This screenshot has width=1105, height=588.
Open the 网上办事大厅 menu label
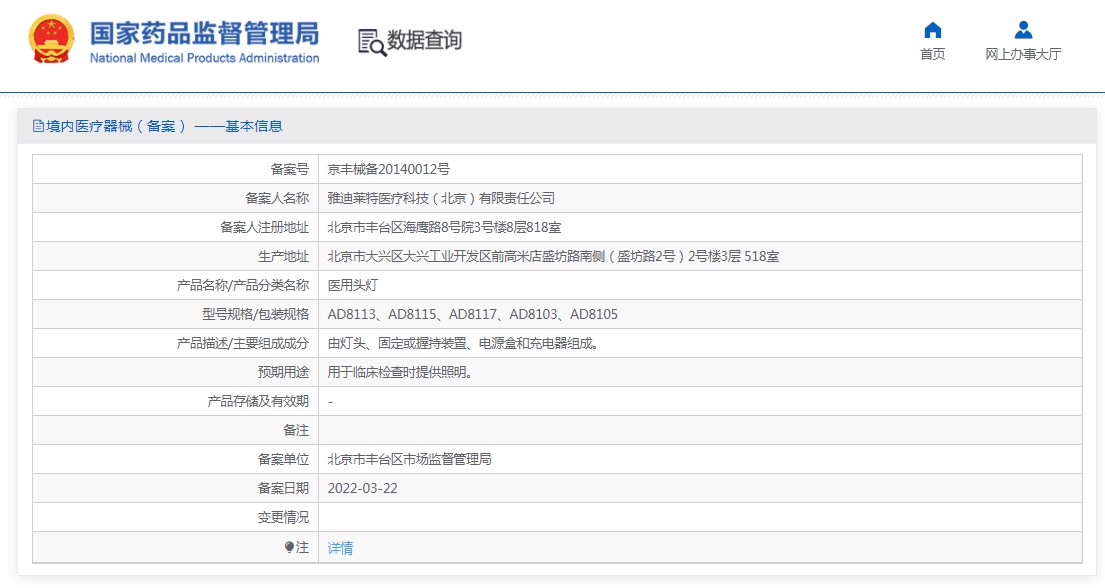(1023, 54)
